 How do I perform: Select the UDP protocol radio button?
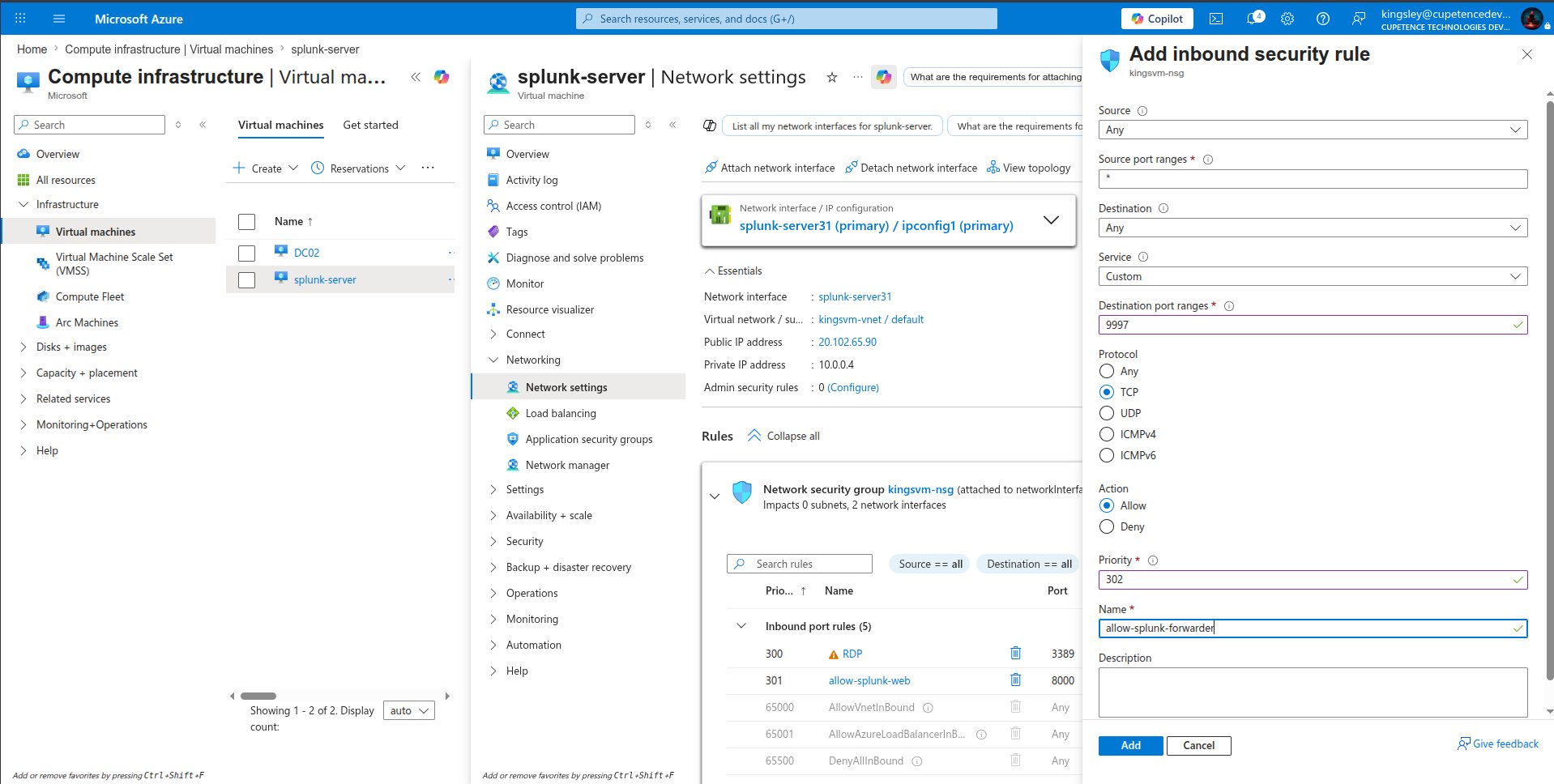click(1107, 413)
